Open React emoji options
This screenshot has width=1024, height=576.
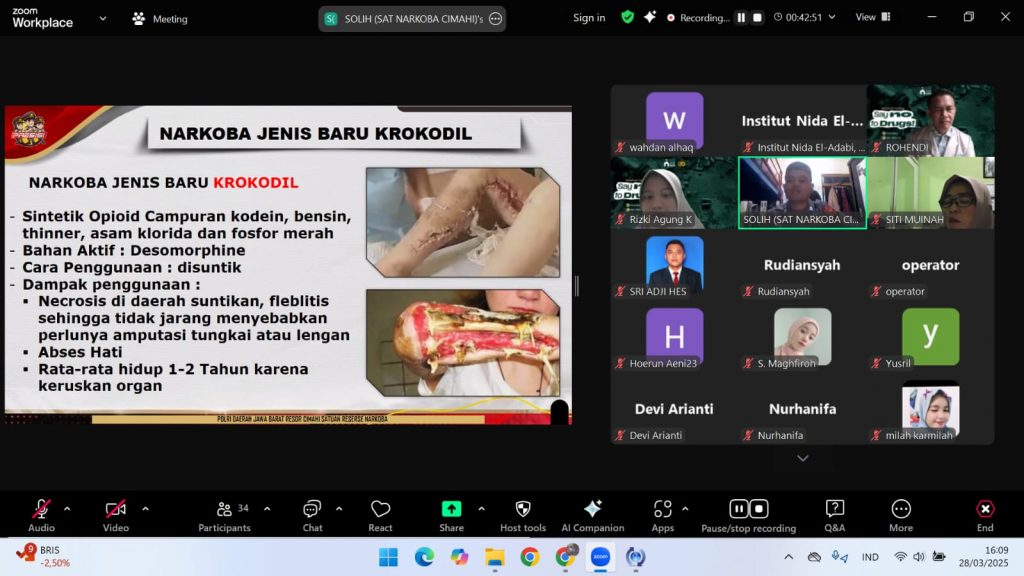(x=380, y=510)
